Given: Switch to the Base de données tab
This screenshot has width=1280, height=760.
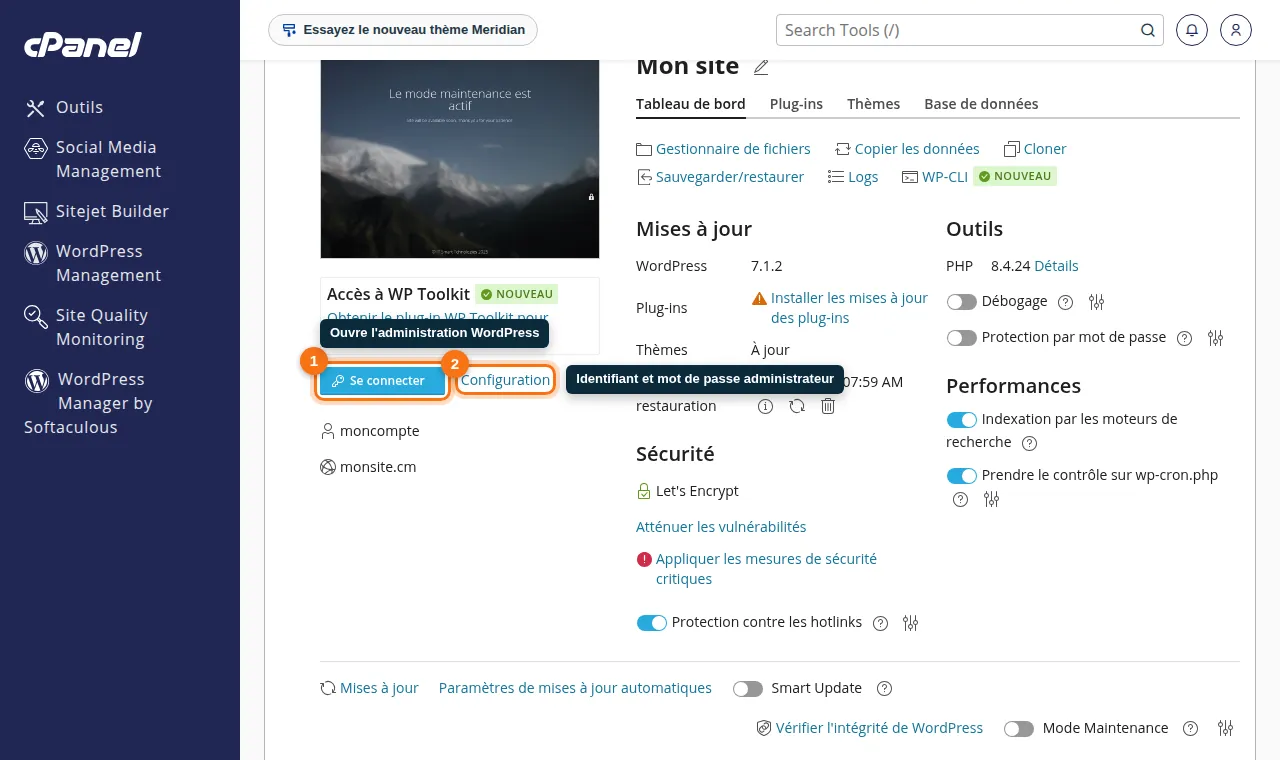Looking at the screenshot, I should click(981, 104).
